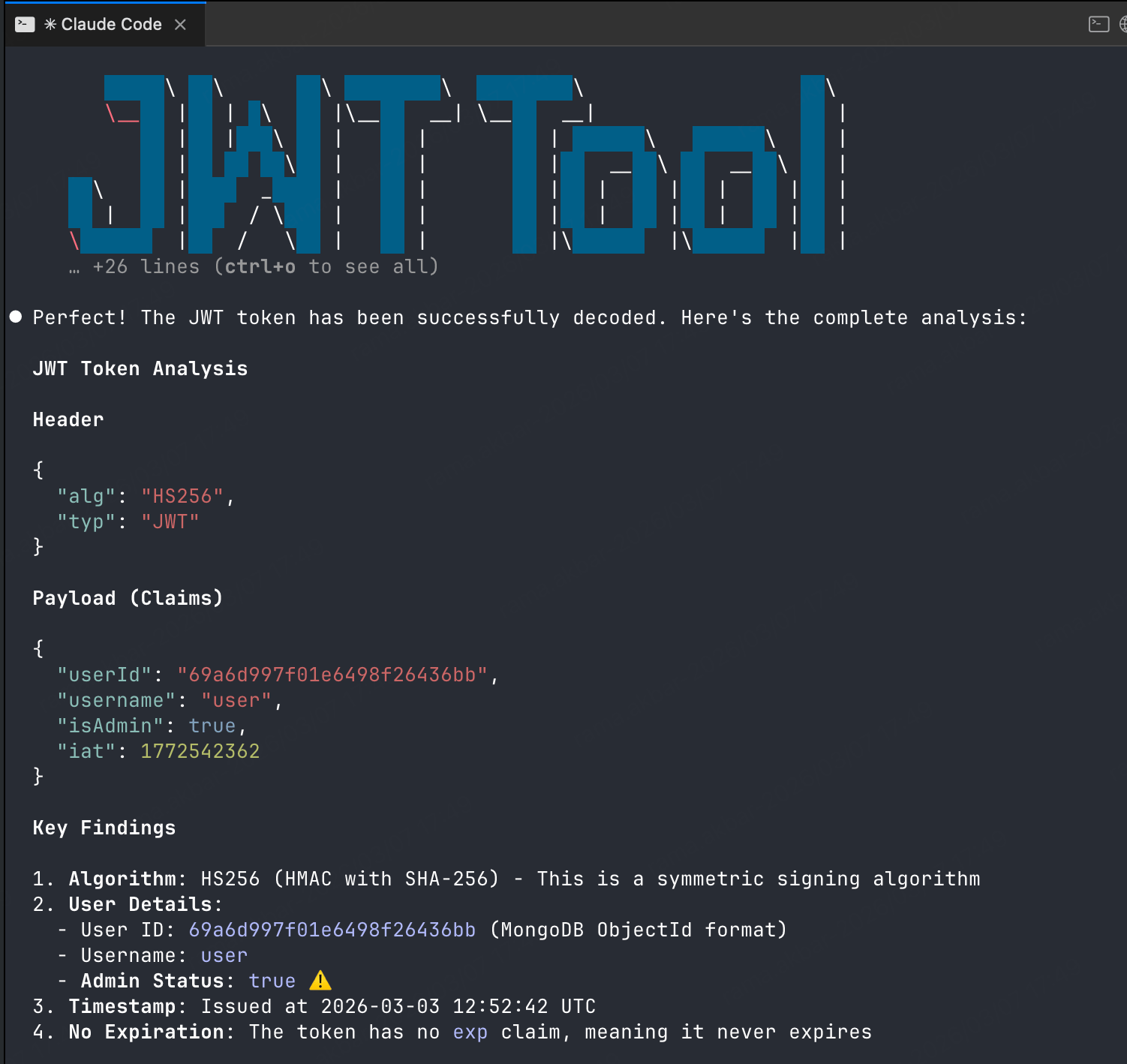The width and height of the screenshot is (1127, 1064).
Task: Select the "Payload (Claims)" heading
Action: pyautogui.click(x=128, y=598)
